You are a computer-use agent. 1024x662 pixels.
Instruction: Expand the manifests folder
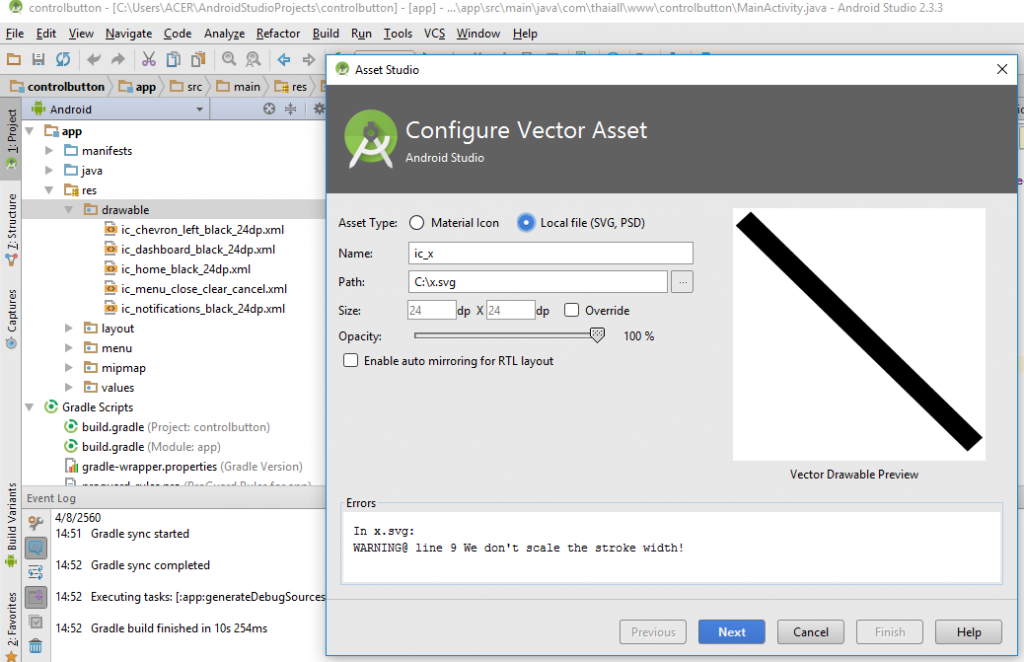[x=49, y=151]
